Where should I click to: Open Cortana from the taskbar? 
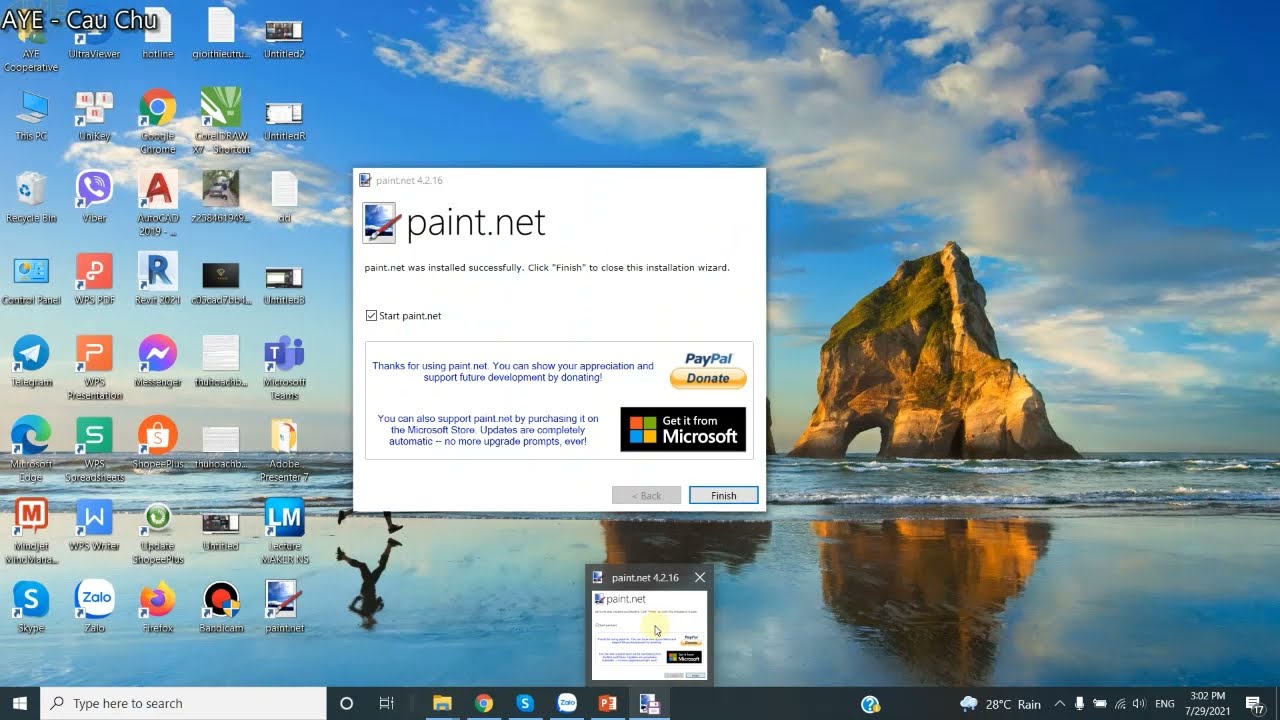(x=346, y=703)
